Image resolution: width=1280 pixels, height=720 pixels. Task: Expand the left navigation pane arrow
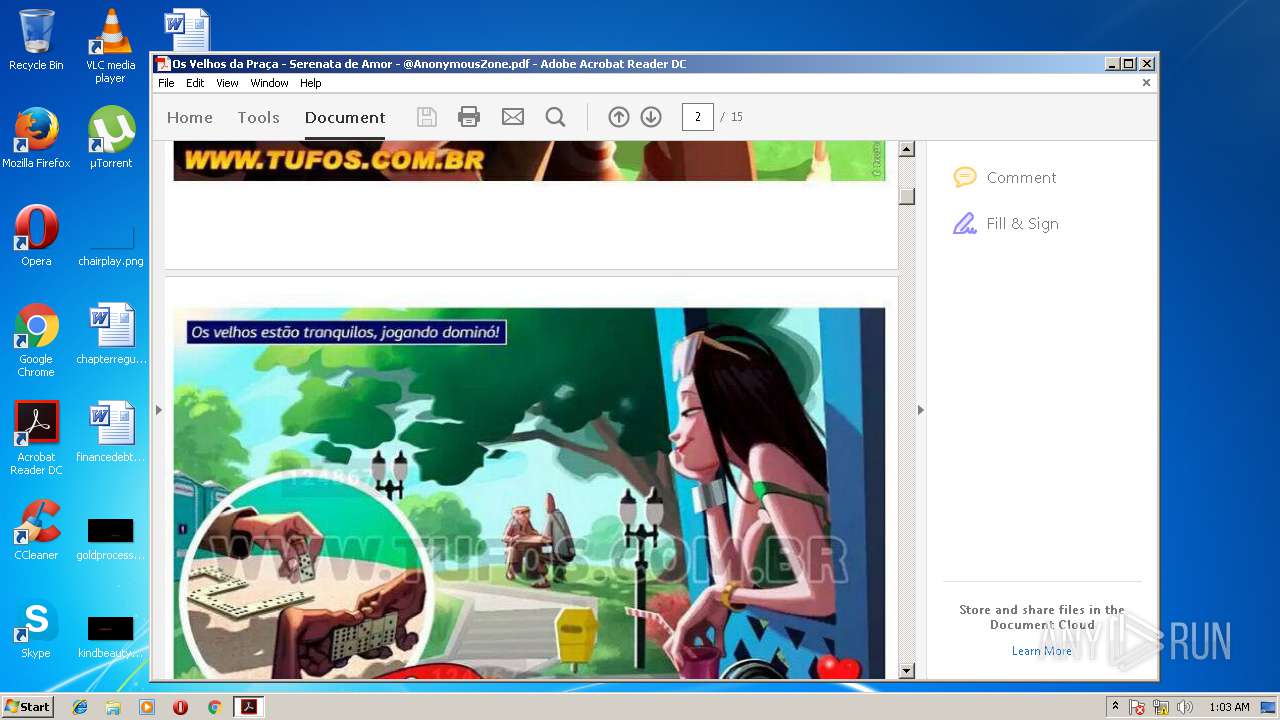158,409
